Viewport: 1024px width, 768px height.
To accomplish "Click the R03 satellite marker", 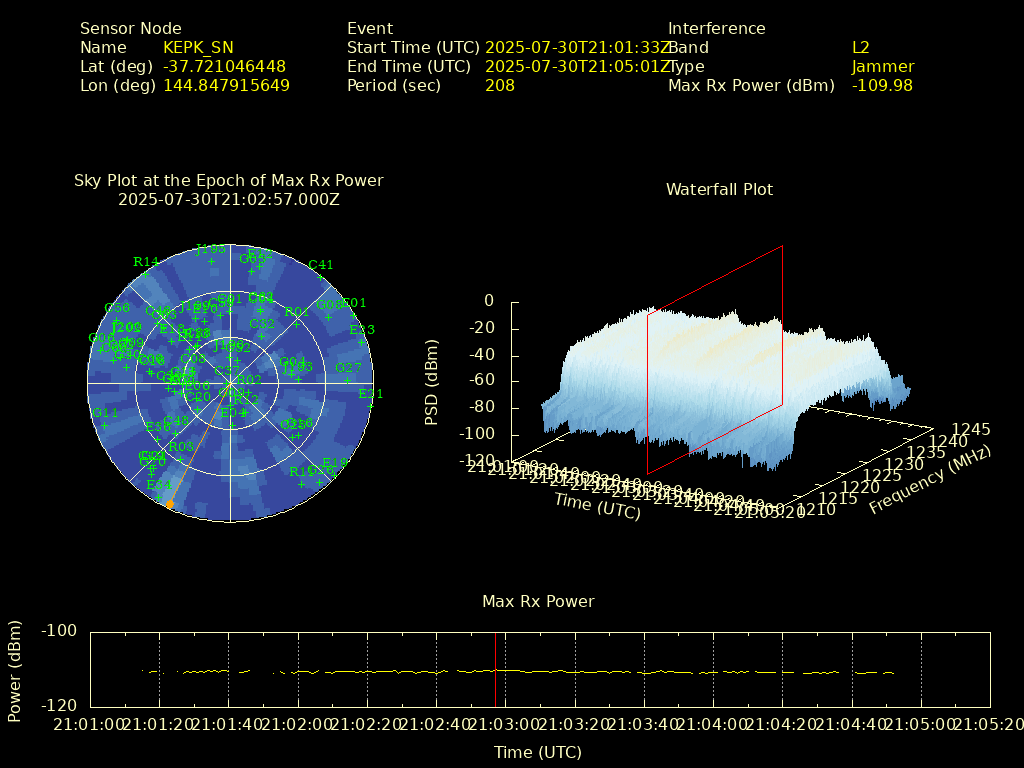I will 181,459.
